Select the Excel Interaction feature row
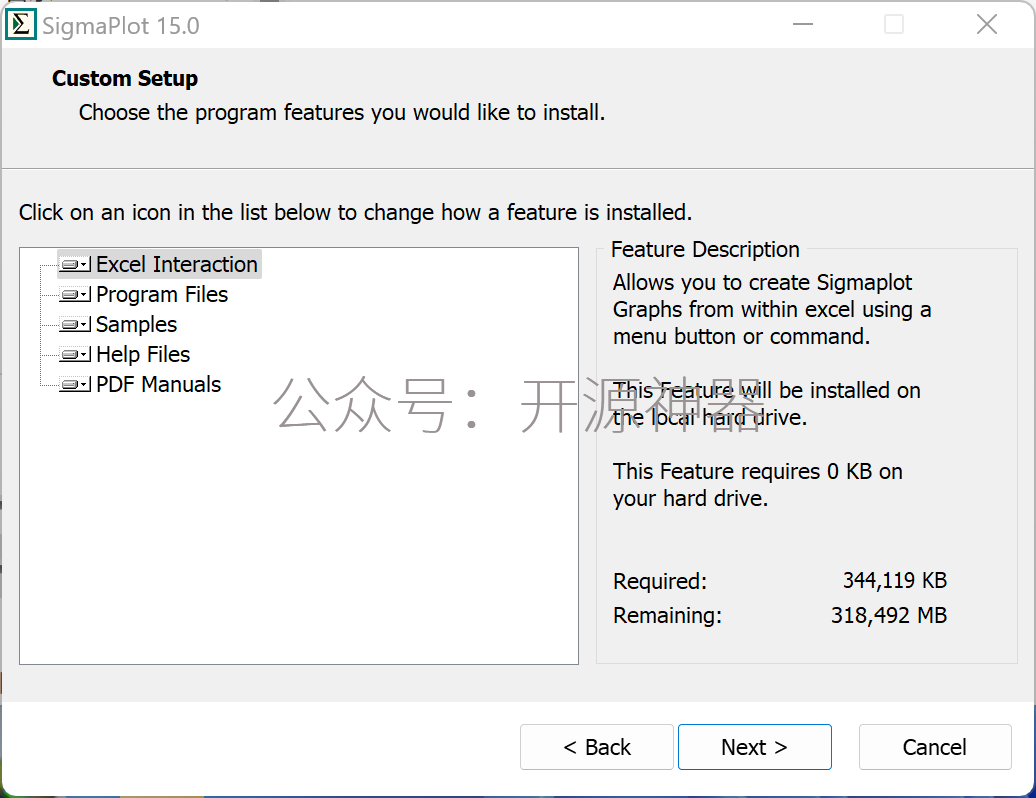This screenshot has height=798, width=1036. [160, 264]
